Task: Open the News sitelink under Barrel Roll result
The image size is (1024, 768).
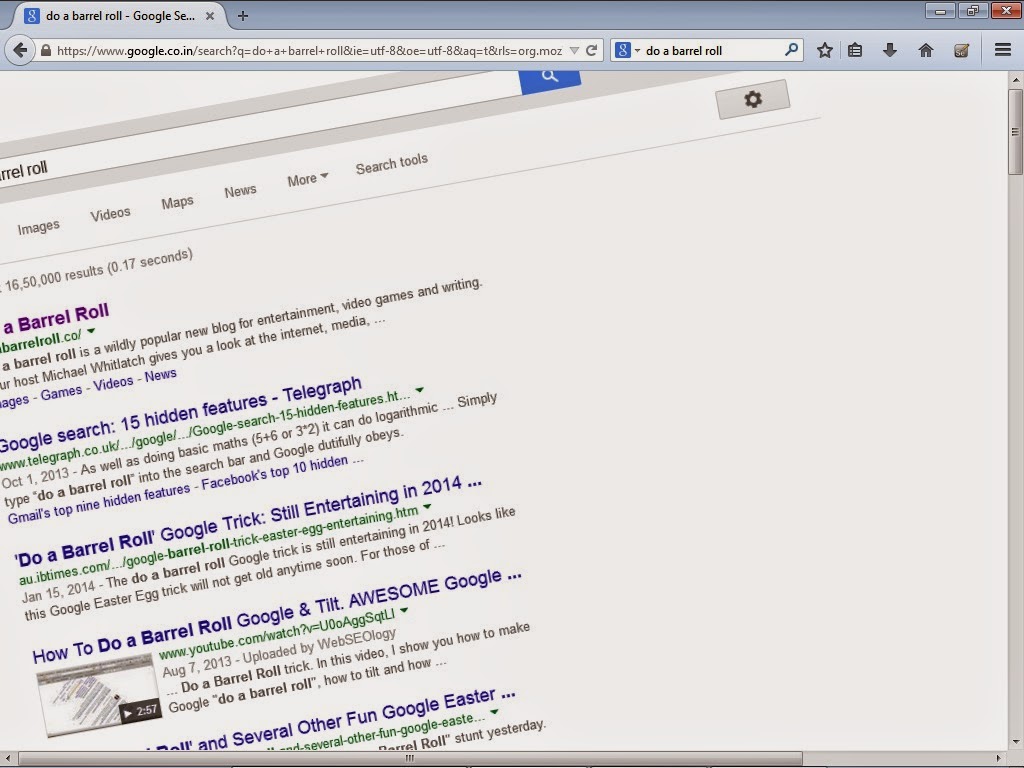Action: [161, 376]
